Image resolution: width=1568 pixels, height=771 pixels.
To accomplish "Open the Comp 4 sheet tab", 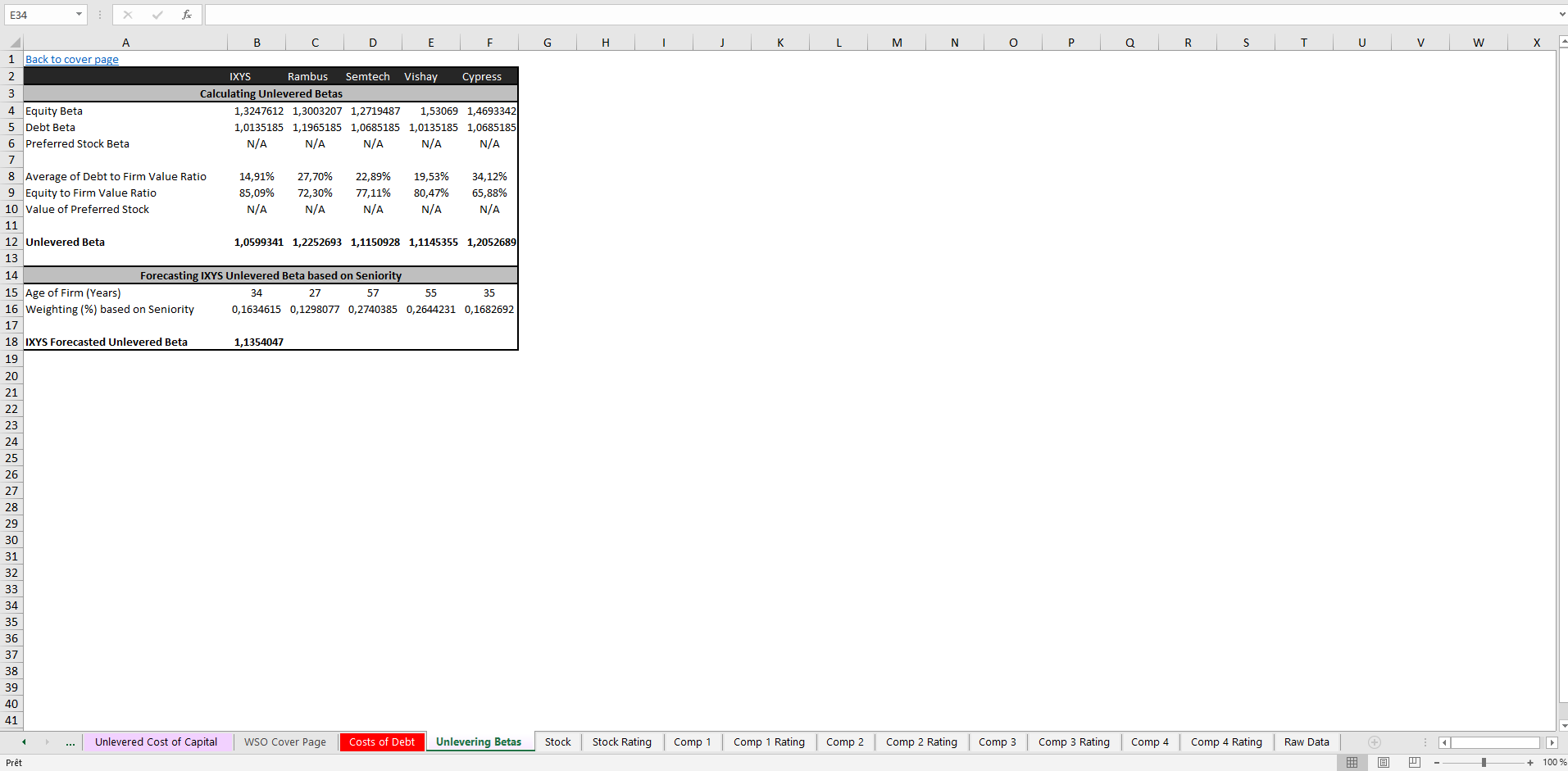I will tap(1150, 742).
